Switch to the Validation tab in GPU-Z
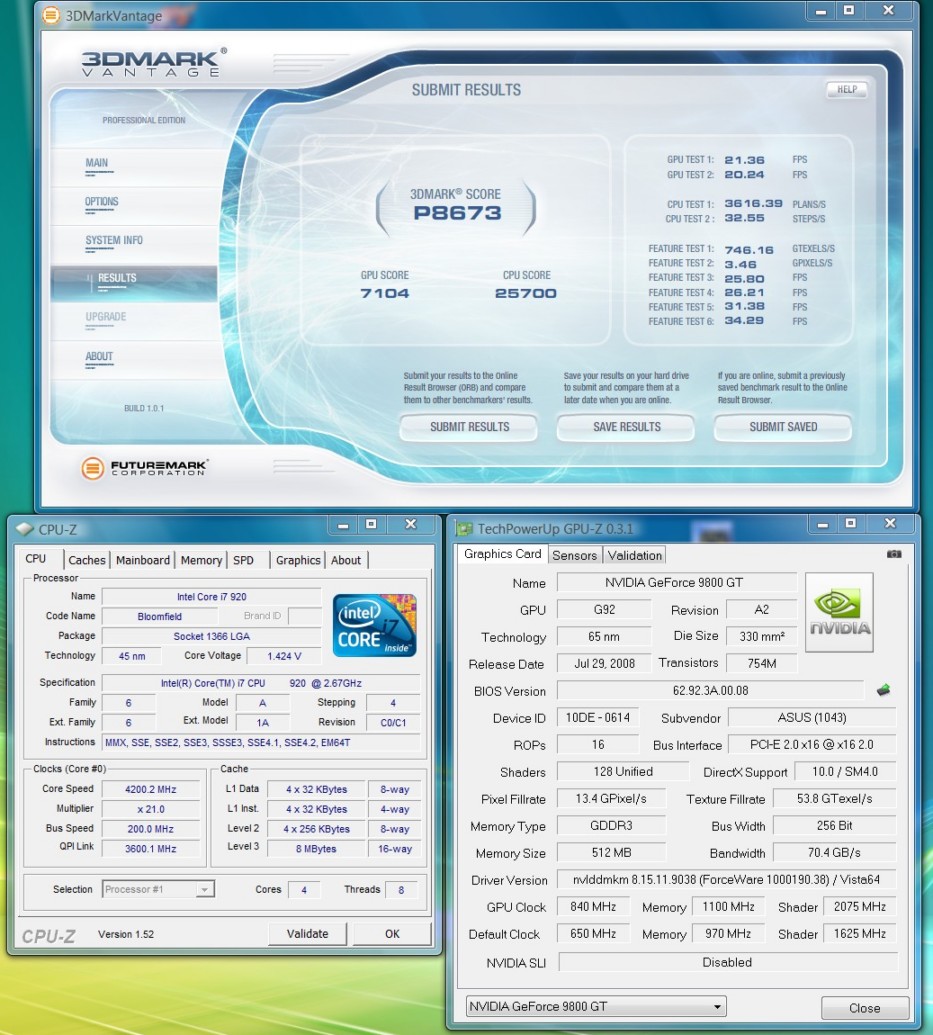Viewport: 933px width, 1035px height. tap(635, 555)
